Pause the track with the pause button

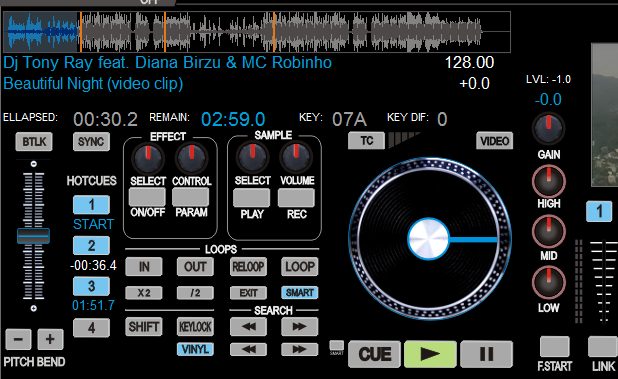click(x=486, y=354)
